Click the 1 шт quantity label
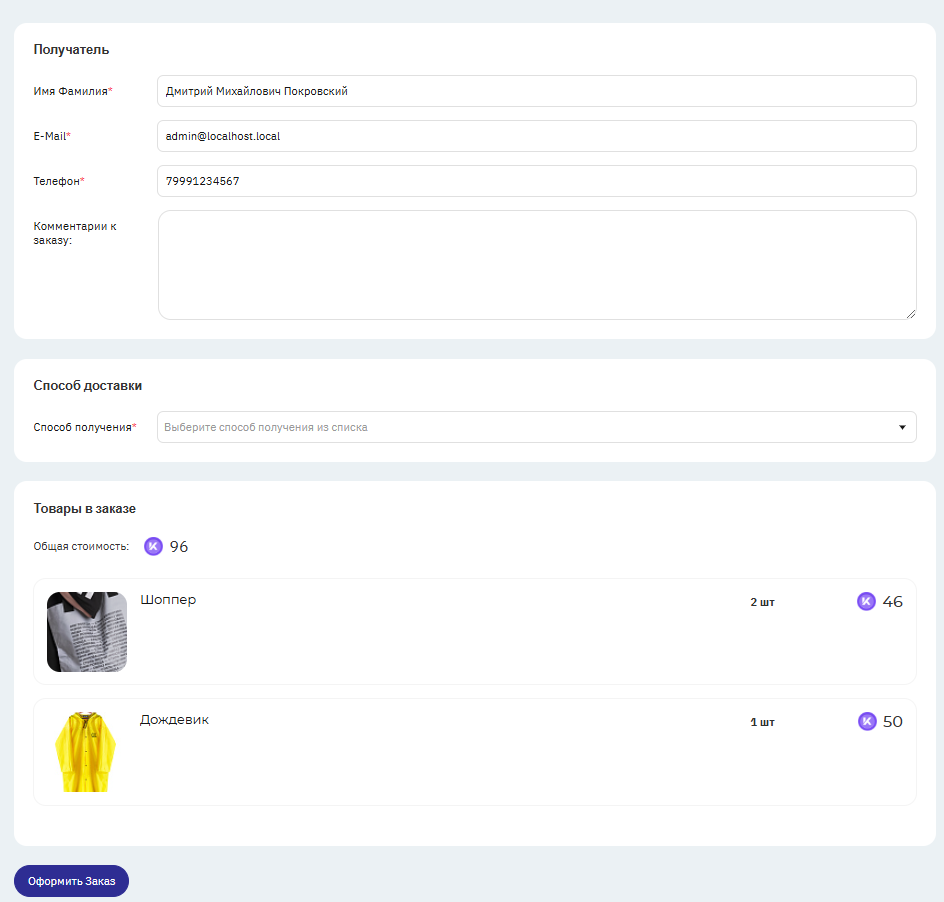 (x=762, y=722)
